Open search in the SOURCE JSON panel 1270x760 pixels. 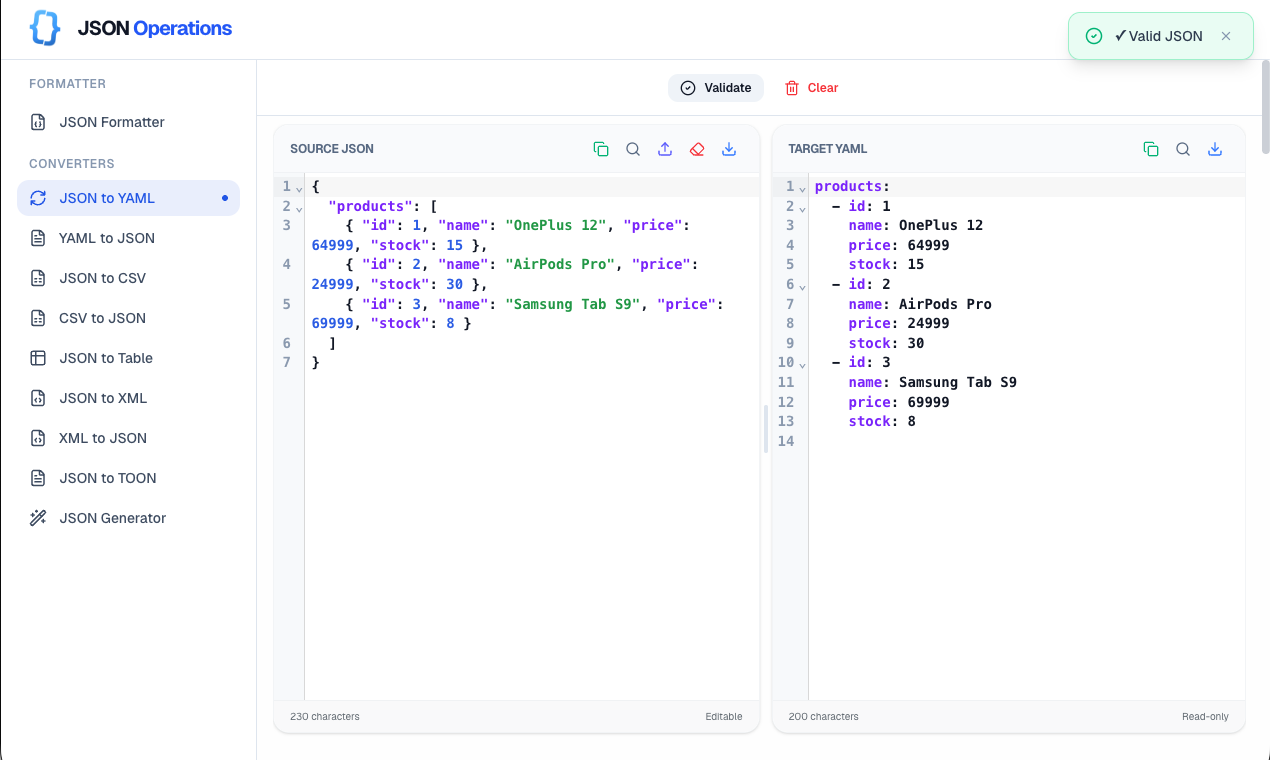tap(633, 148)
